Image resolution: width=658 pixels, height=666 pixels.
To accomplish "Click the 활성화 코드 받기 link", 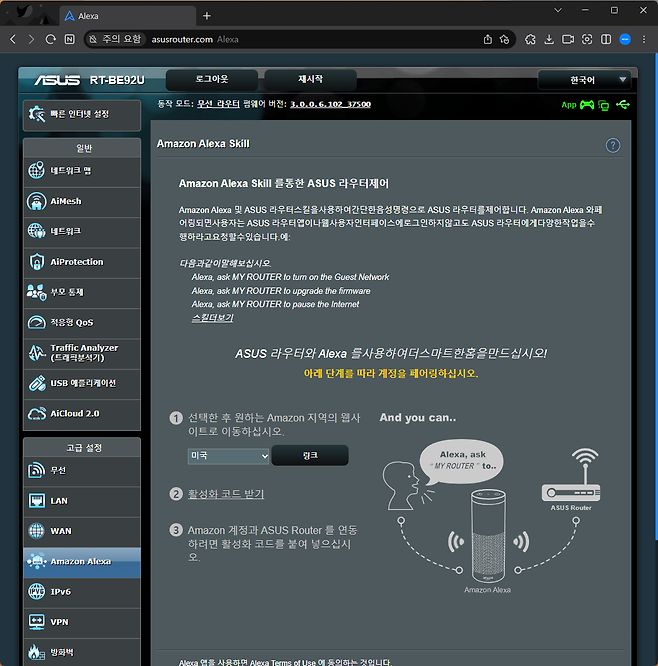I will coord(226,494).
